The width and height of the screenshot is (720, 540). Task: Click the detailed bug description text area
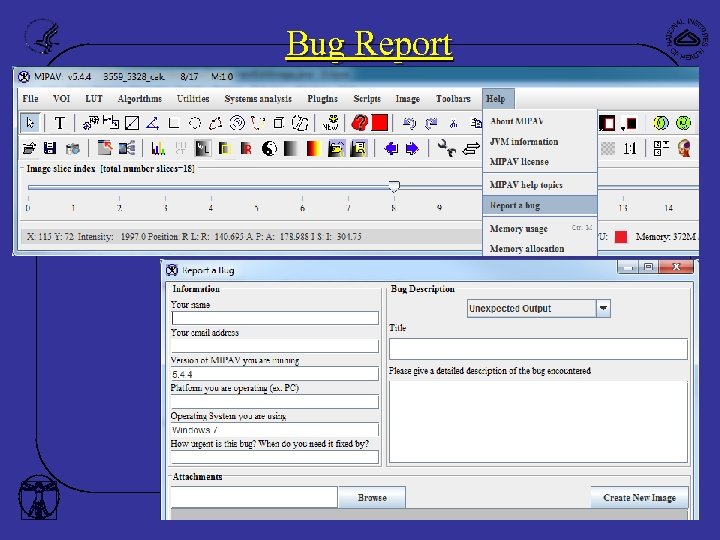coord(538,422)
